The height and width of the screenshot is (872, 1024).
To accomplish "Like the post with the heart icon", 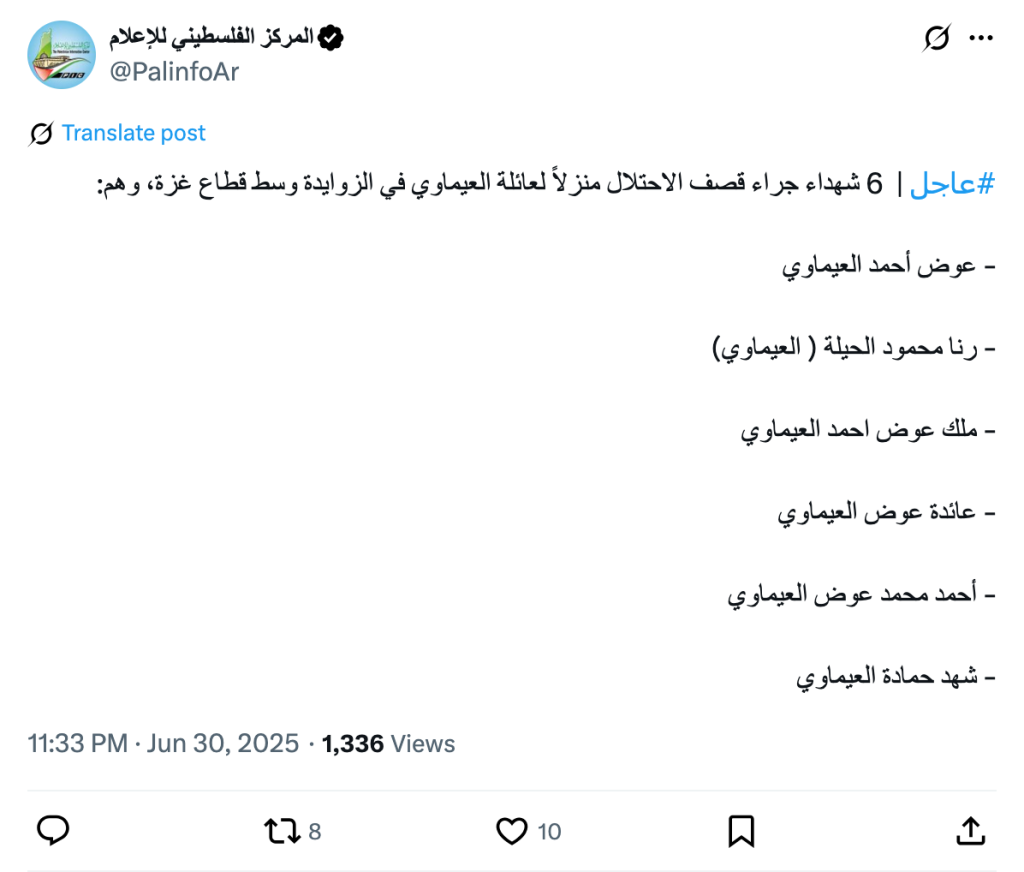I will click(511, 830).
